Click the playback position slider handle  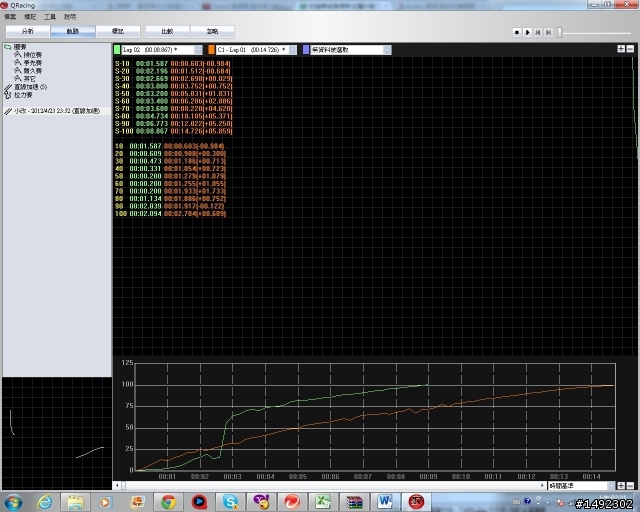pyautogui.click(x=560, y=32)
